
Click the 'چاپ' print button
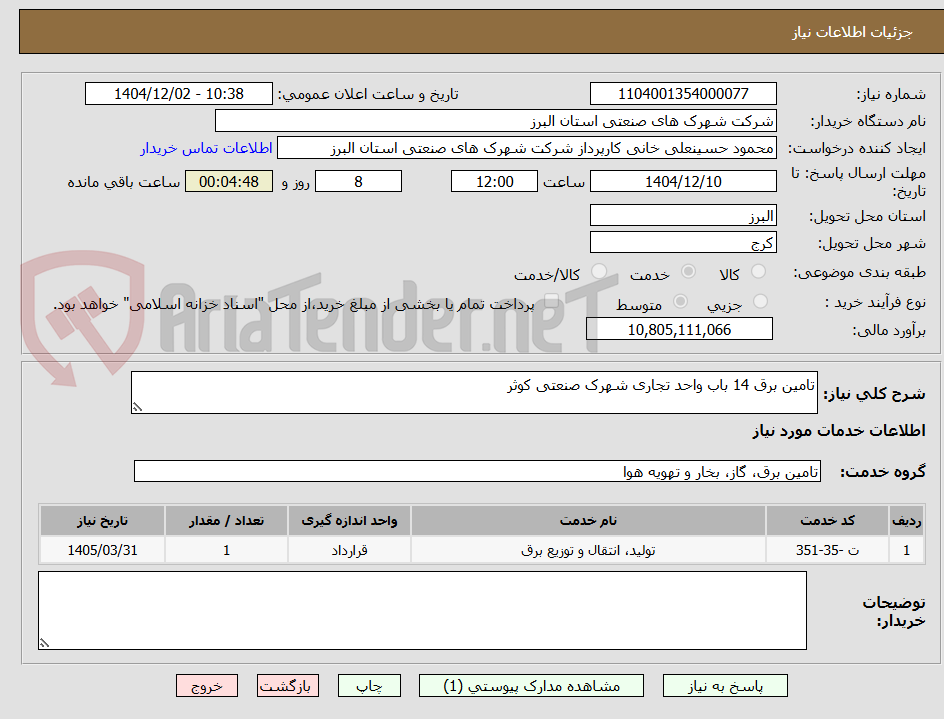click(x=369, y=685)
